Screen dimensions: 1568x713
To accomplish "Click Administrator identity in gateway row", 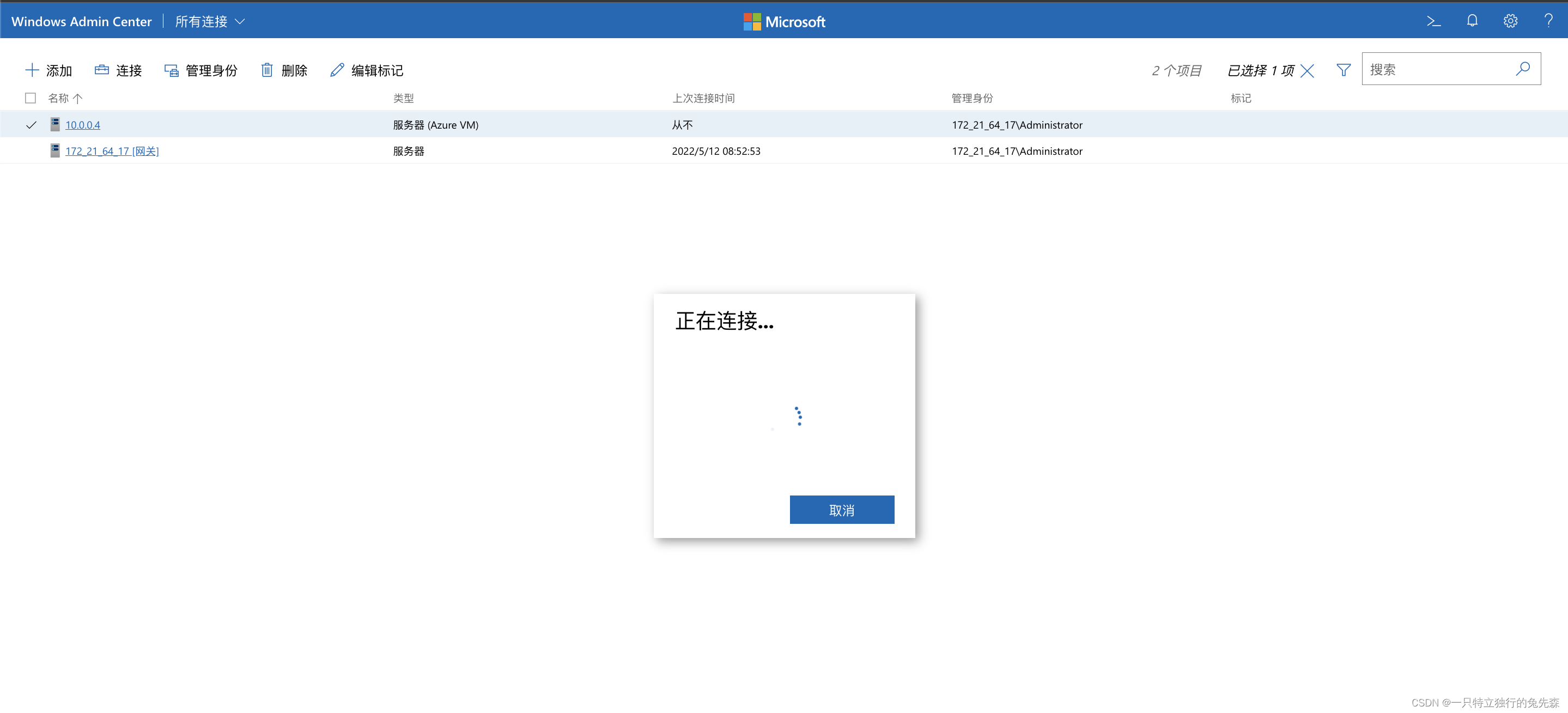I will pos(1017,151).
